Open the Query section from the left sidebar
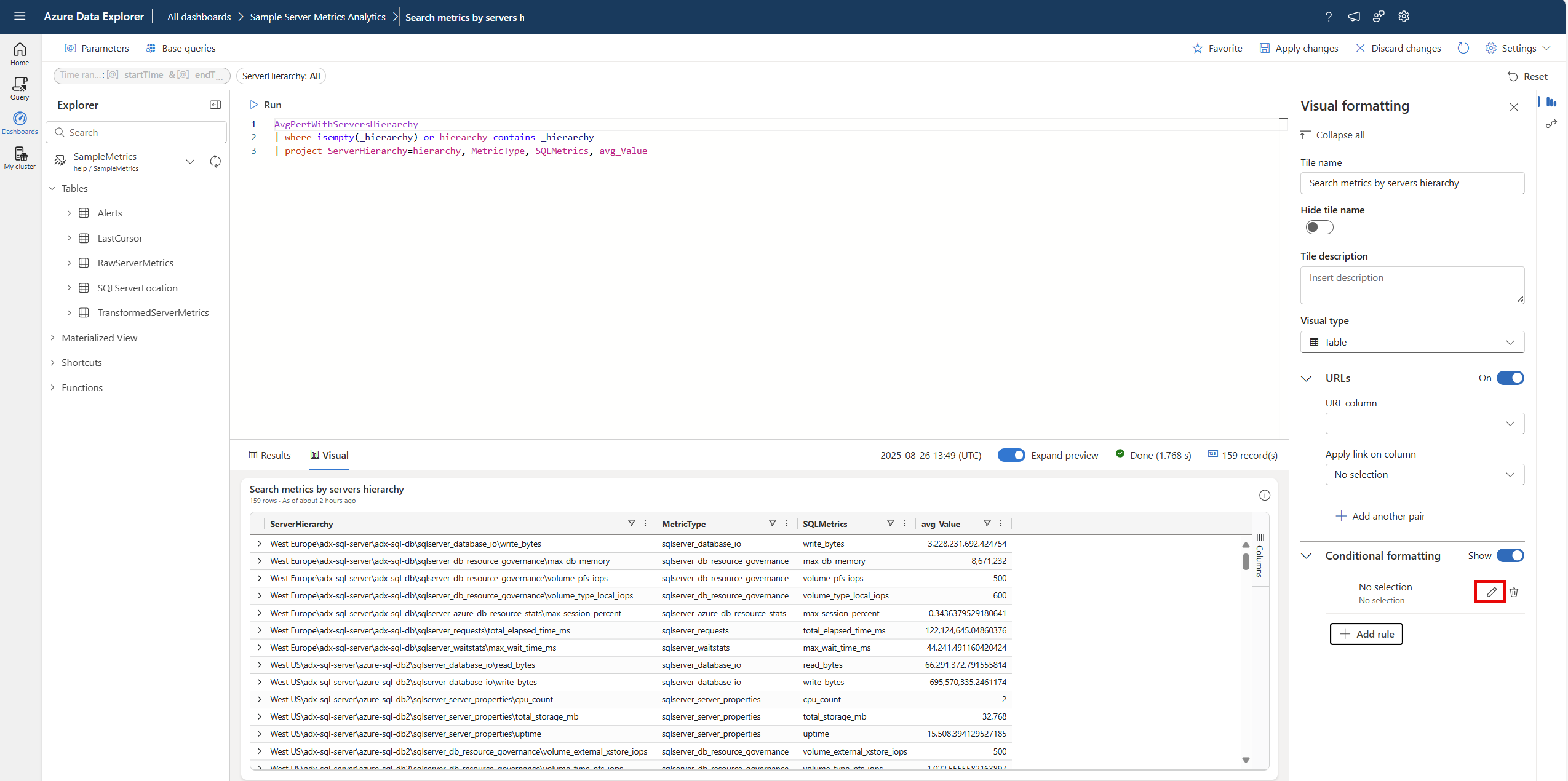The width and height of the screenshot is (1568, 781). coord(19,88)
